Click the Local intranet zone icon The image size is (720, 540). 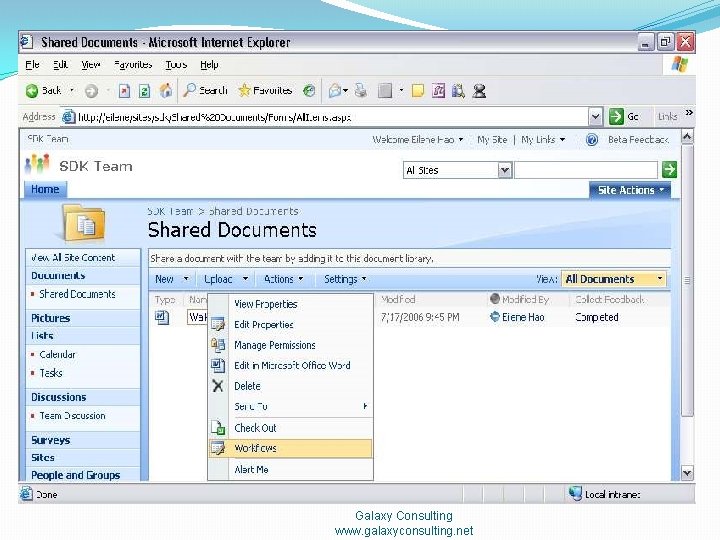[575, 494]
